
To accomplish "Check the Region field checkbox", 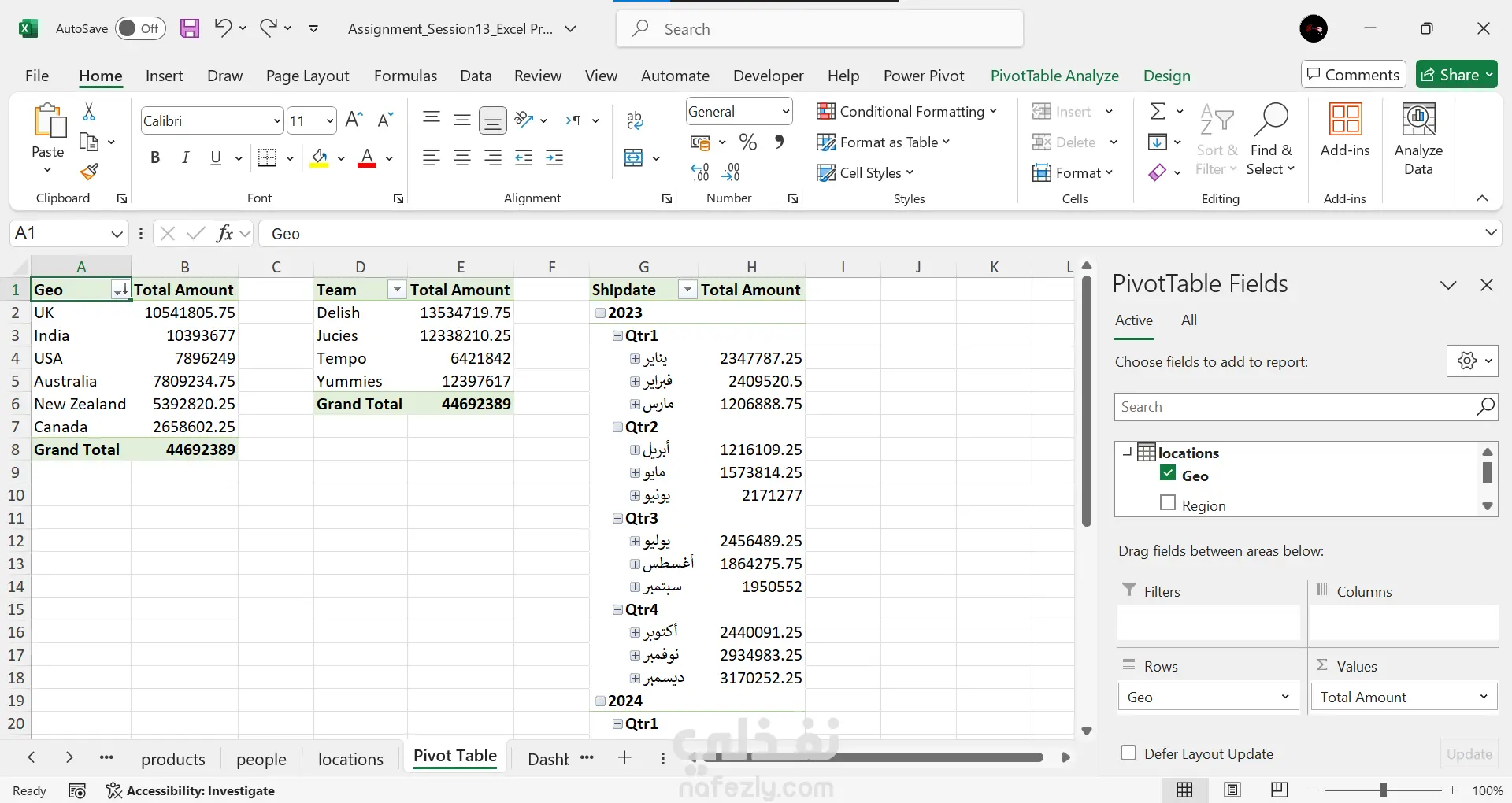I will coord(1168,503).
